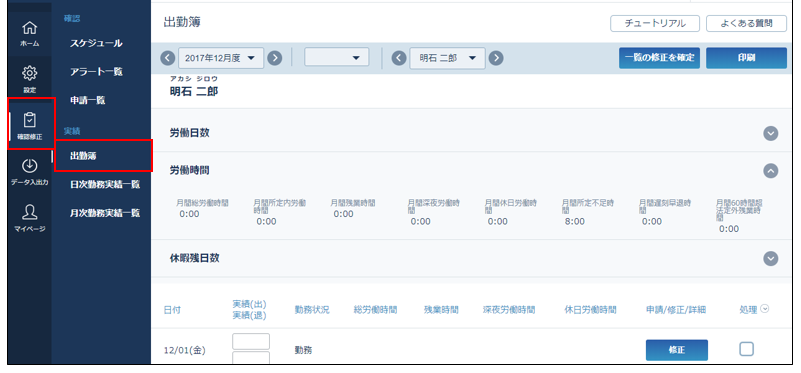Select the 確認修正 clipboard icon
The image size is (801, 373).
[x=30, y=120]
